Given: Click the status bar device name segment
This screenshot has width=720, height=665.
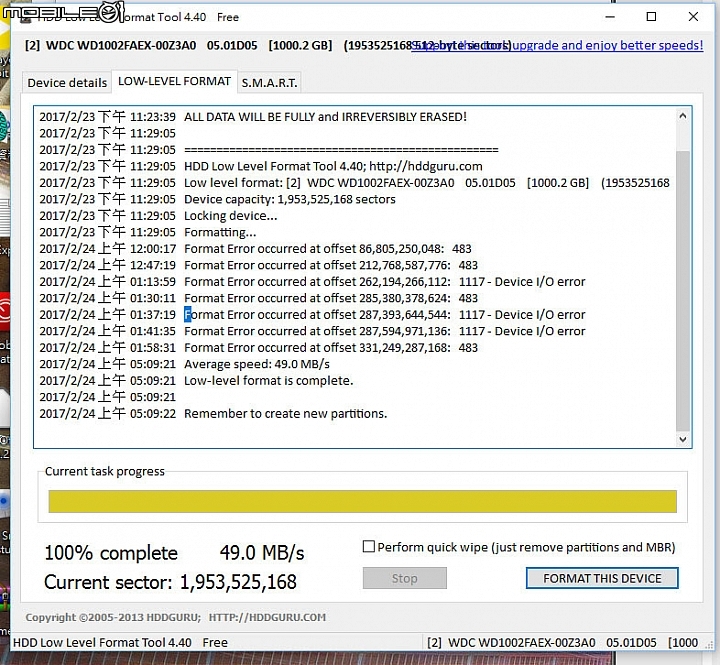Looking at the screenshot, I should pyautogui.click(x=562, y=642).
